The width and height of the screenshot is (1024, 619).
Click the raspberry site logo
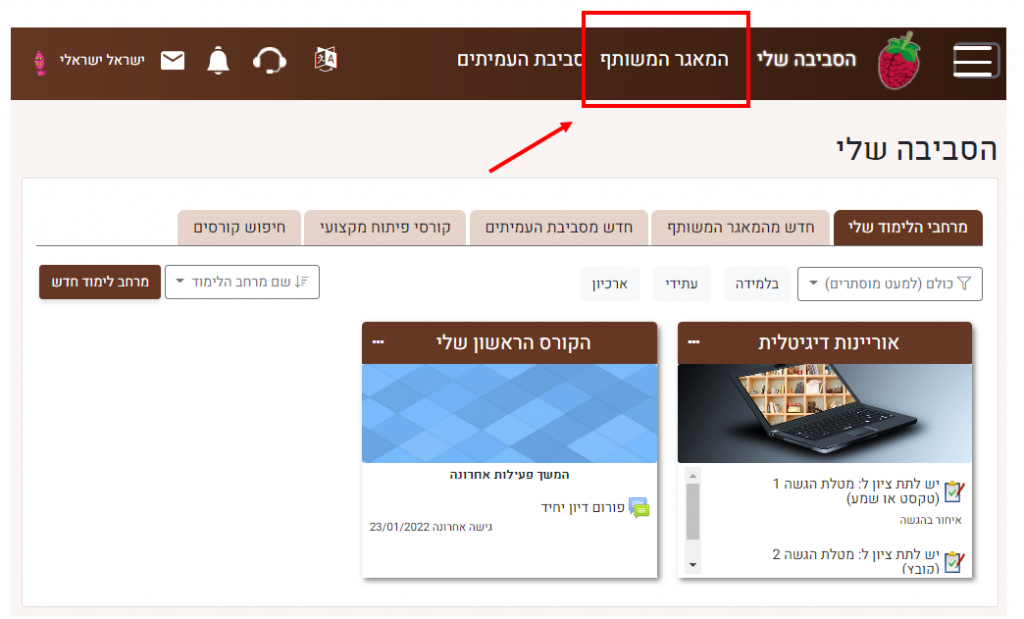coord(898,60)
